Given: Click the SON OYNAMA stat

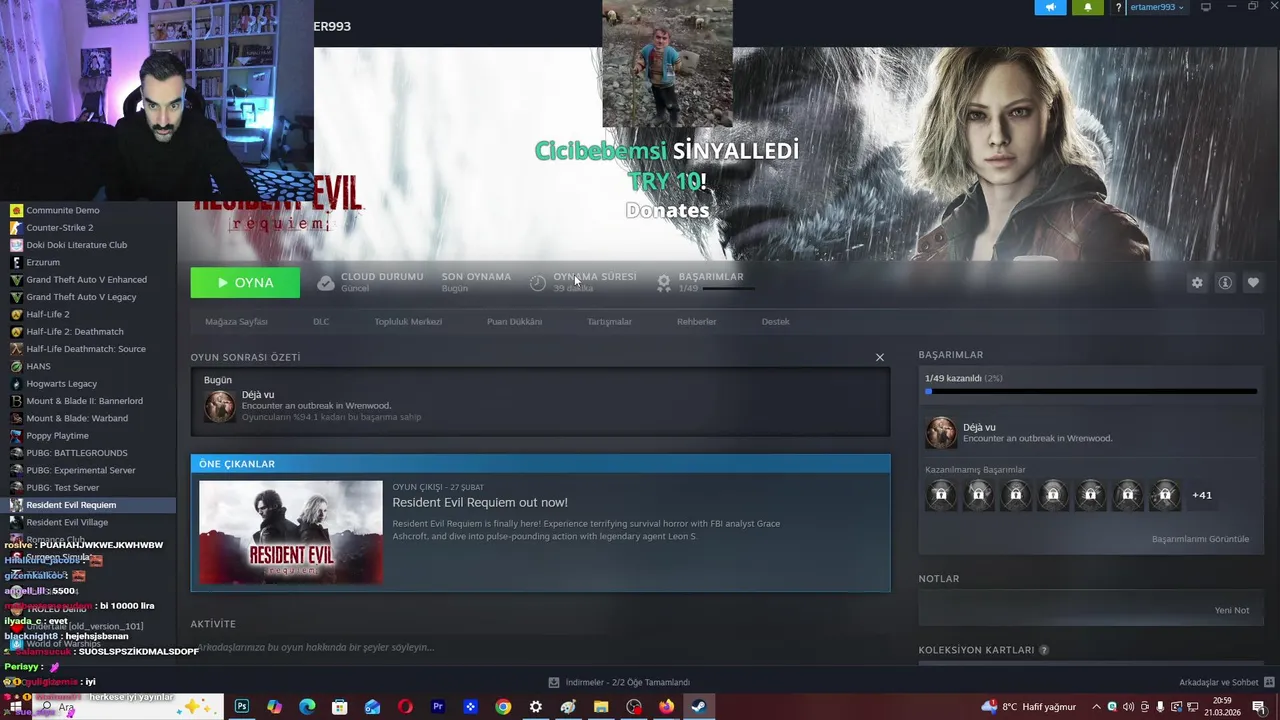Looking at the screenshot, I should pos(476,282).
